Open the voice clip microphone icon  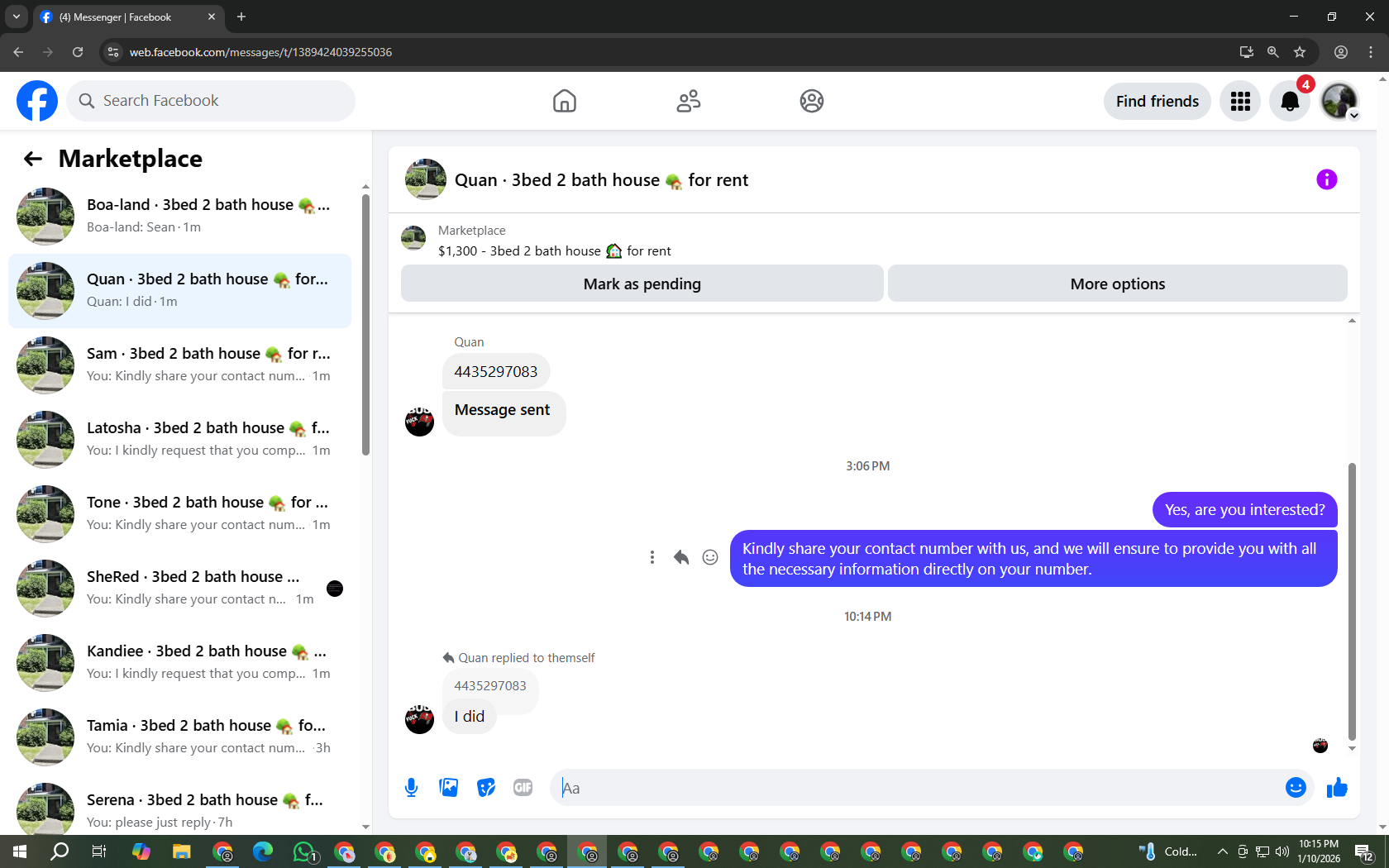[412, 788]
